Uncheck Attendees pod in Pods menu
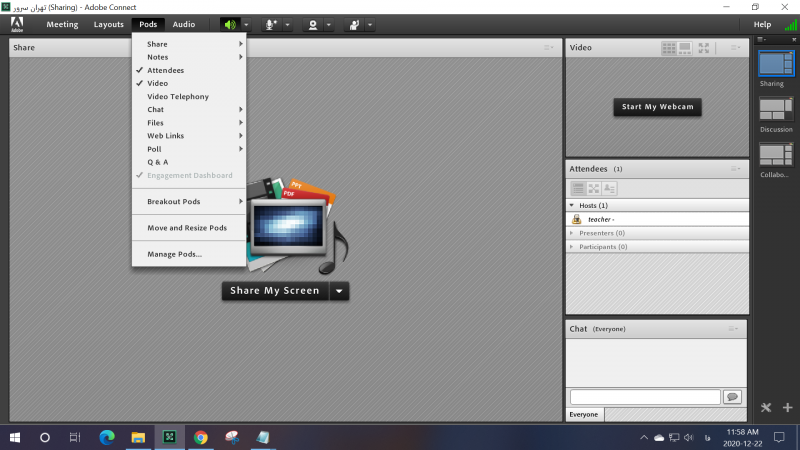 click(165, 71)
